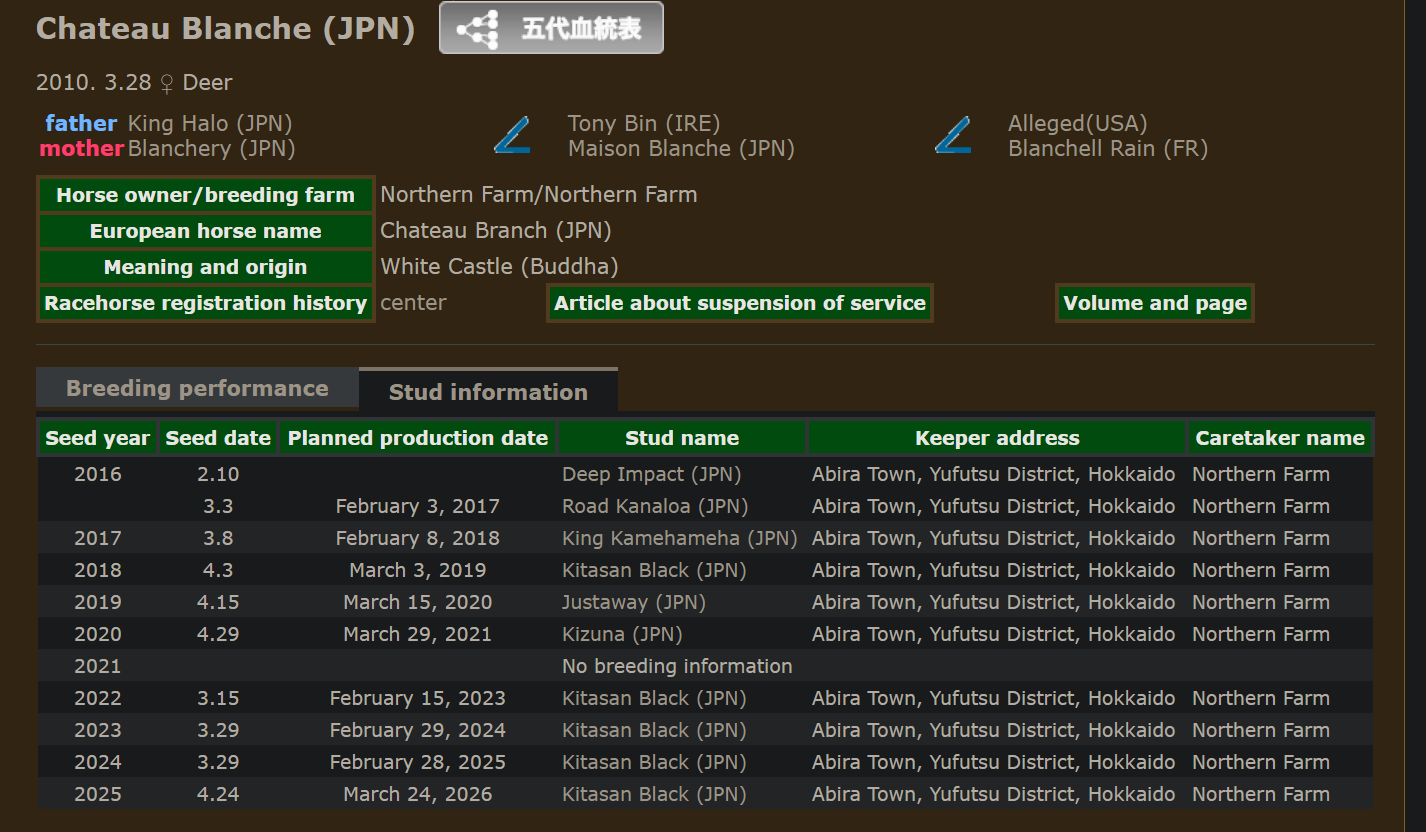Click the Seed date column header
This screenshot has width=1426, height=832.
218,438
